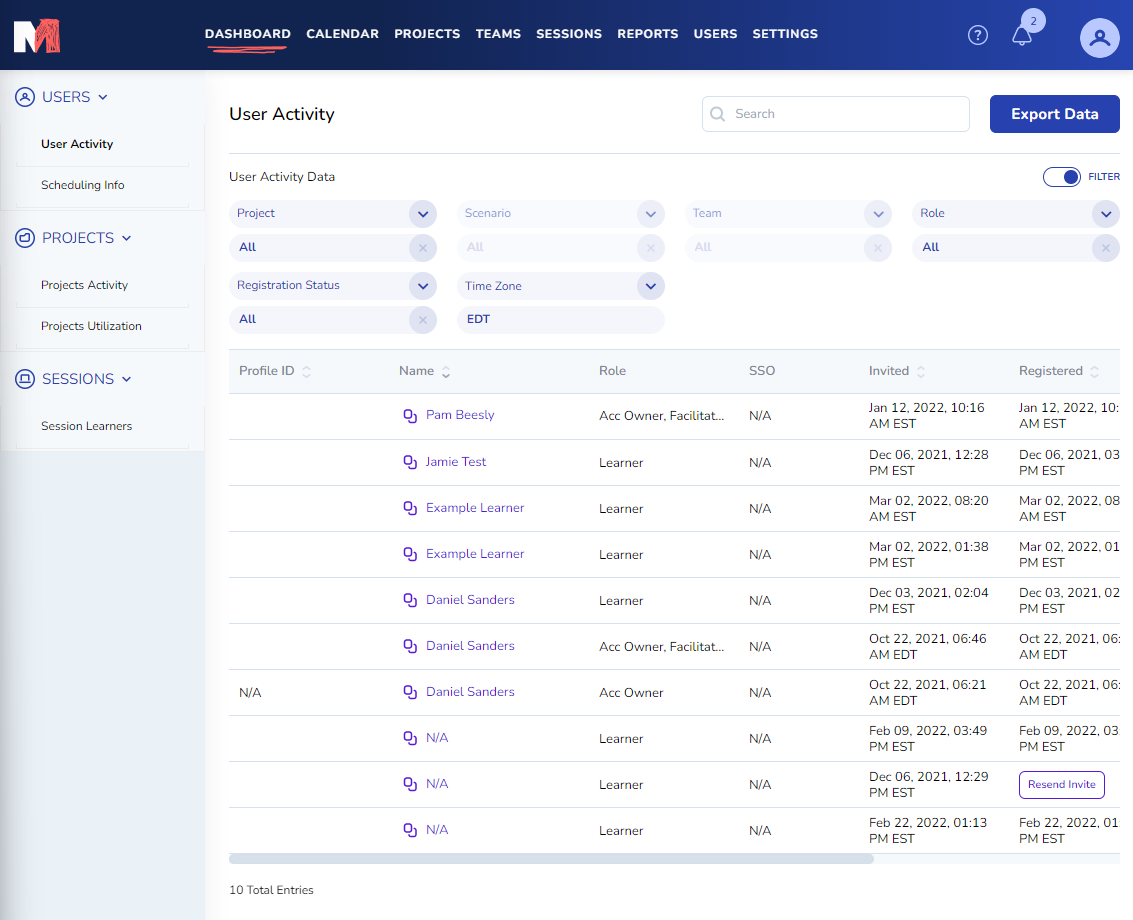
Task: Click the home logo in top-left corner
Action: tap(37, 36)
